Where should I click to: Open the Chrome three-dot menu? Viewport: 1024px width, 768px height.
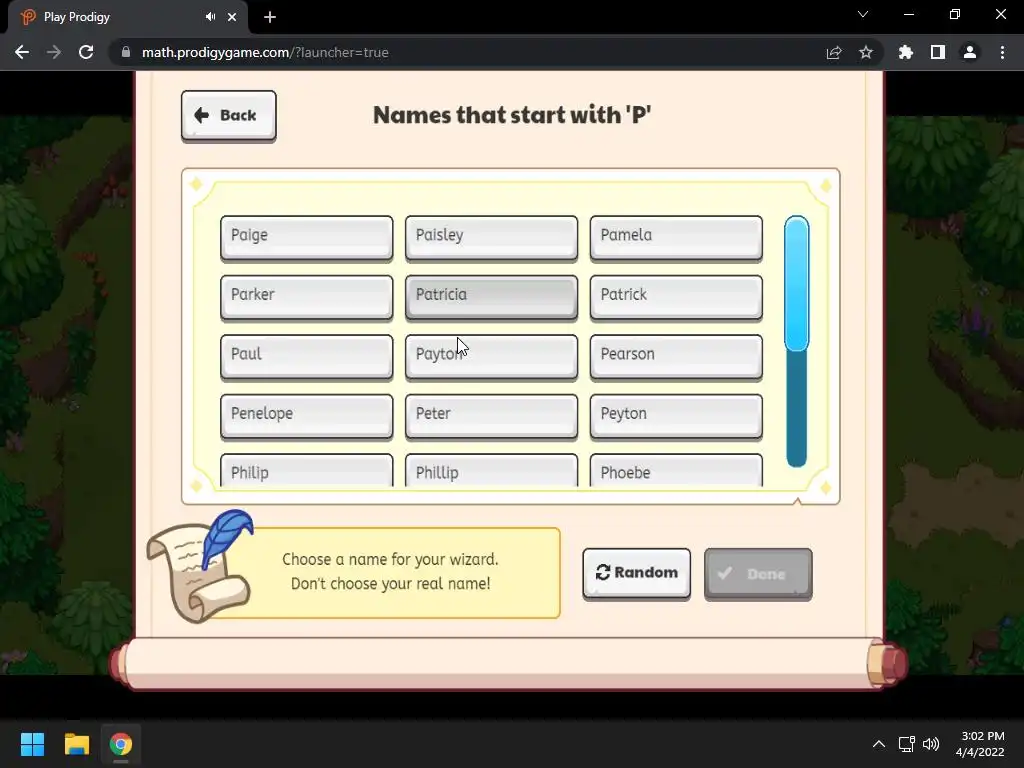point(1002,52)
